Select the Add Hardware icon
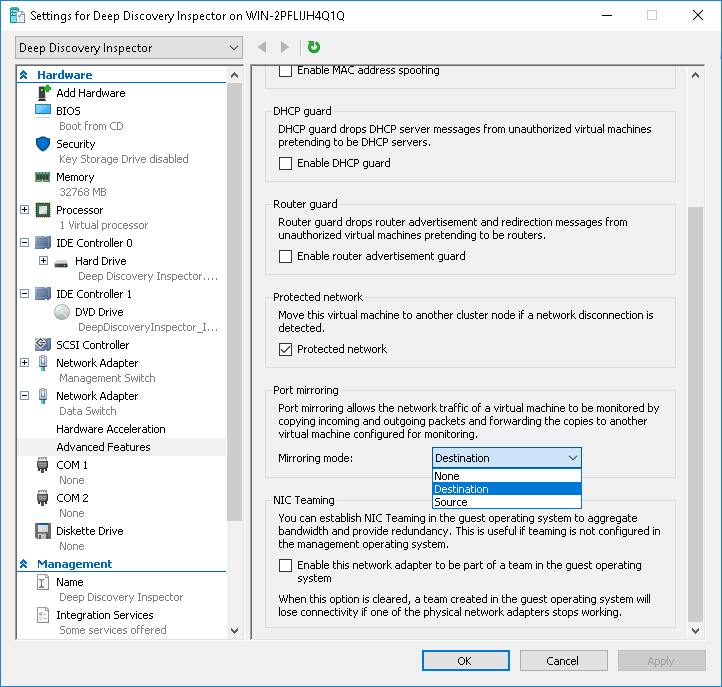Viewport: 722px width, 687px height. click(43, 93)
